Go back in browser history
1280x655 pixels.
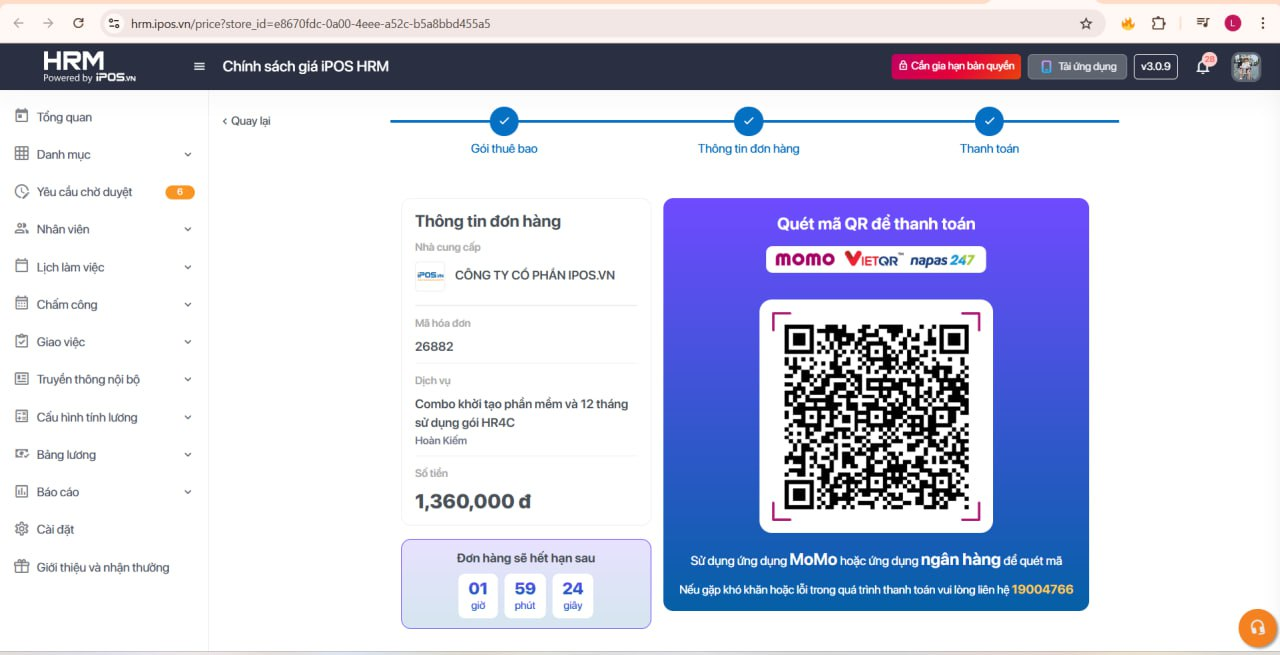(18, 23)
